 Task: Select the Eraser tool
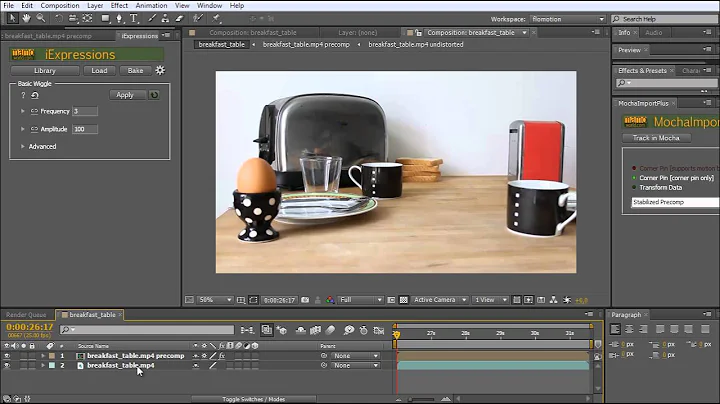tap(180, 18)
